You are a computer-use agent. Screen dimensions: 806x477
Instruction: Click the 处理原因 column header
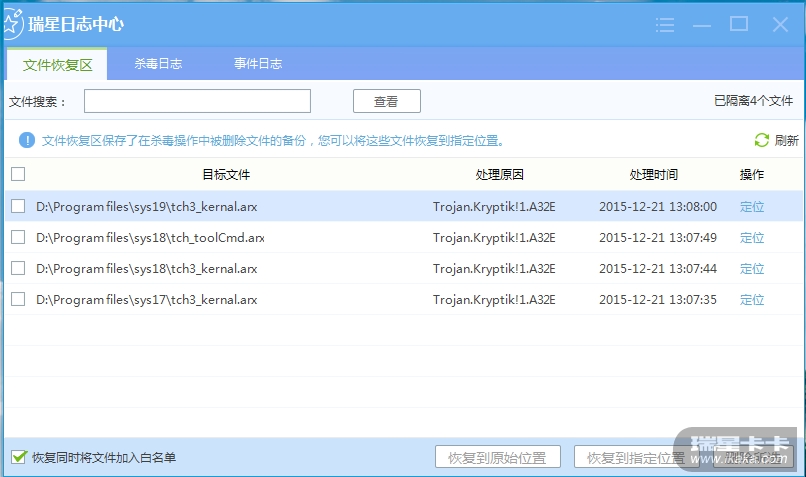[499, 175]
